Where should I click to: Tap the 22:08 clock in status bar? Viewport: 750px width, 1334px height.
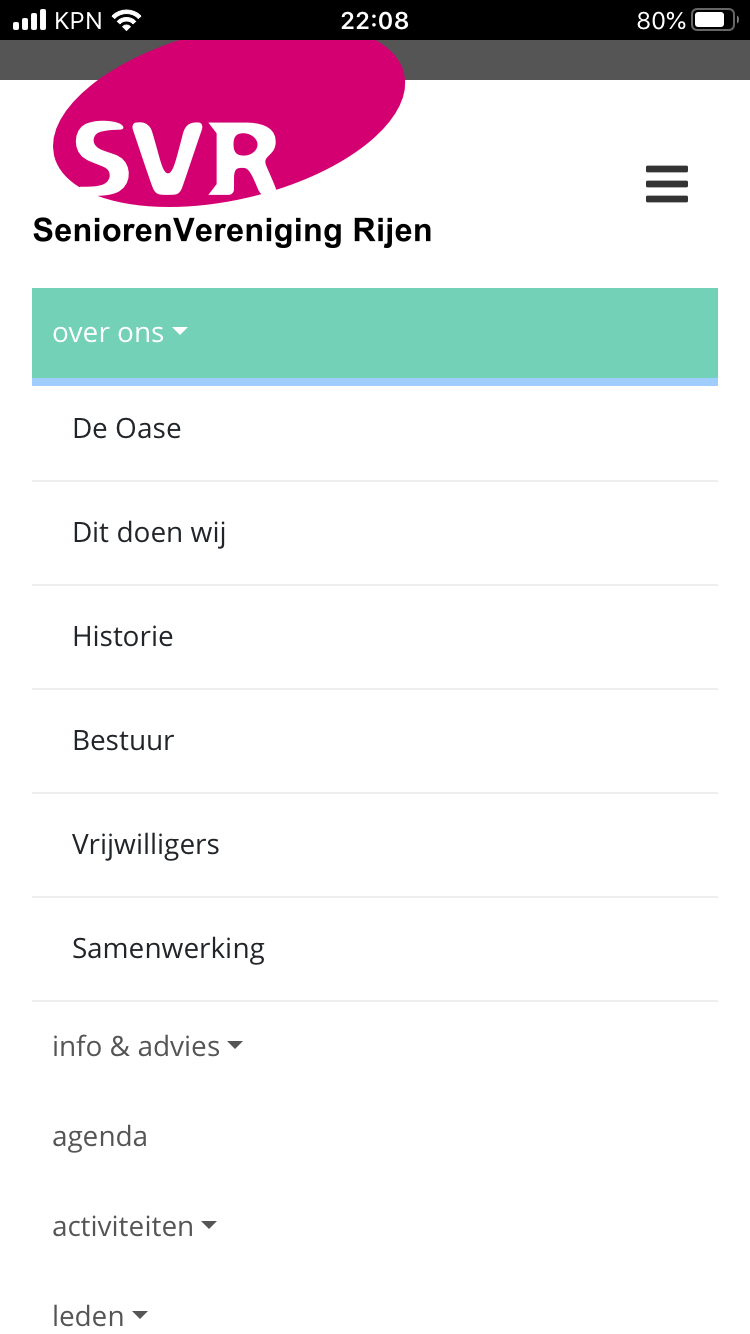pyautogui.click(x=375, y=20)
